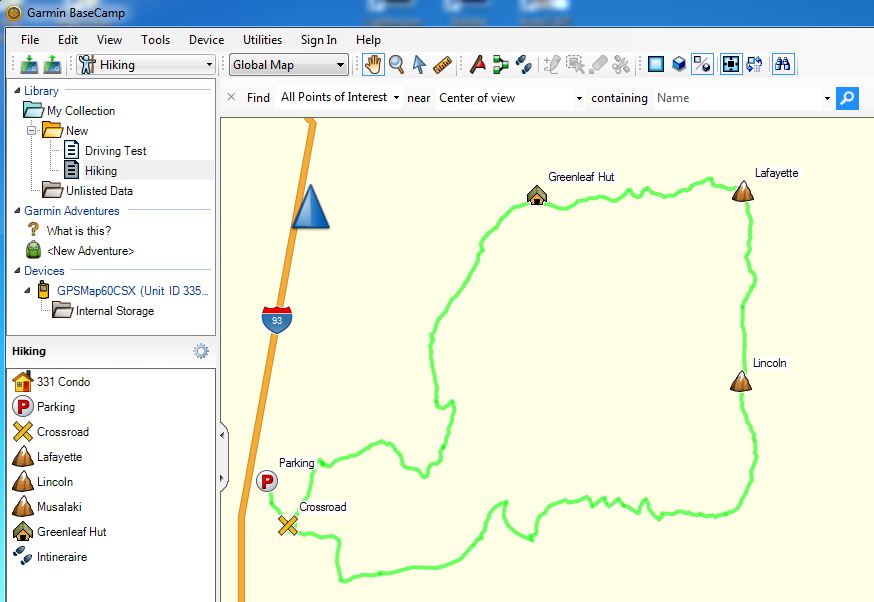
Task: Open the Center of view dropdown
Action: coord(510,98)
